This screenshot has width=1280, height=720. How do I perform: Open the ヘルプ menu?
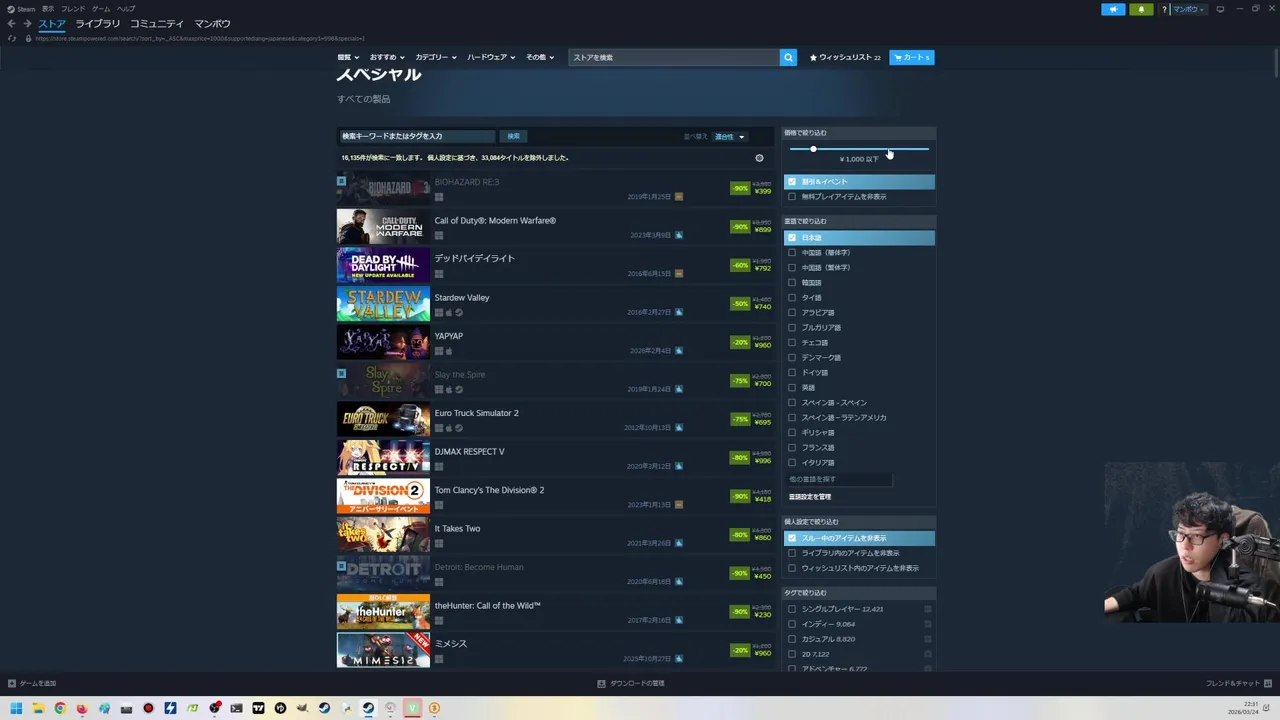click(126, 9)
